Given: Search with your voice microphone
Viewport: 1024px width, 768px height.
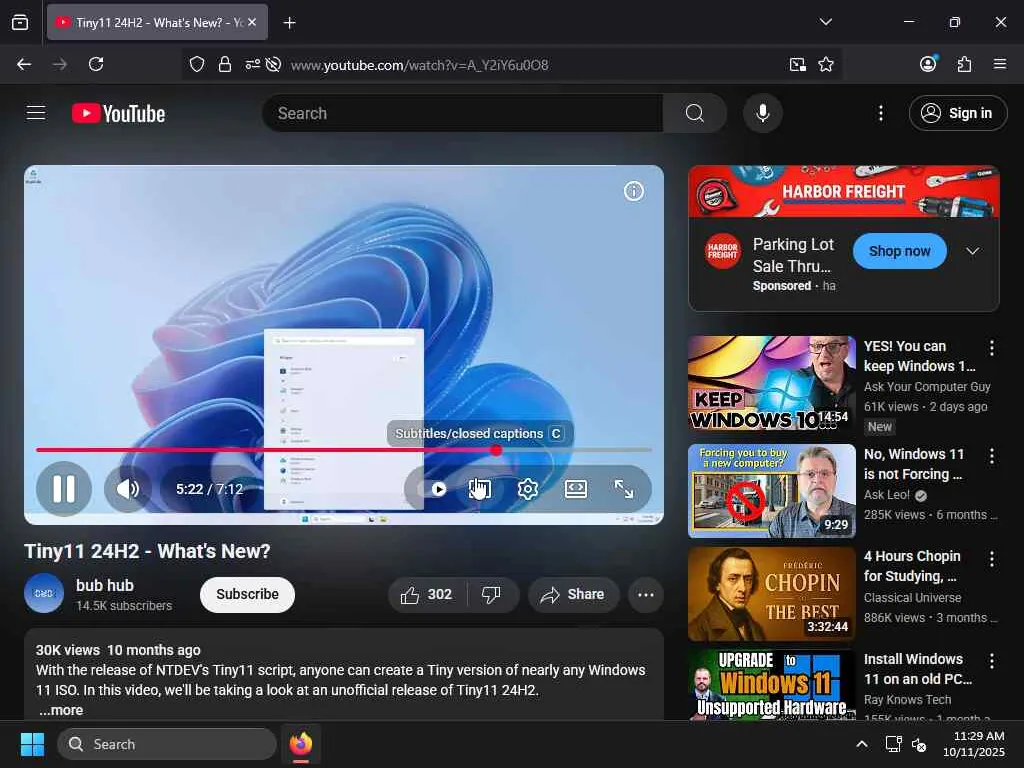Looking at the screenshot, I should pos(763,113).
